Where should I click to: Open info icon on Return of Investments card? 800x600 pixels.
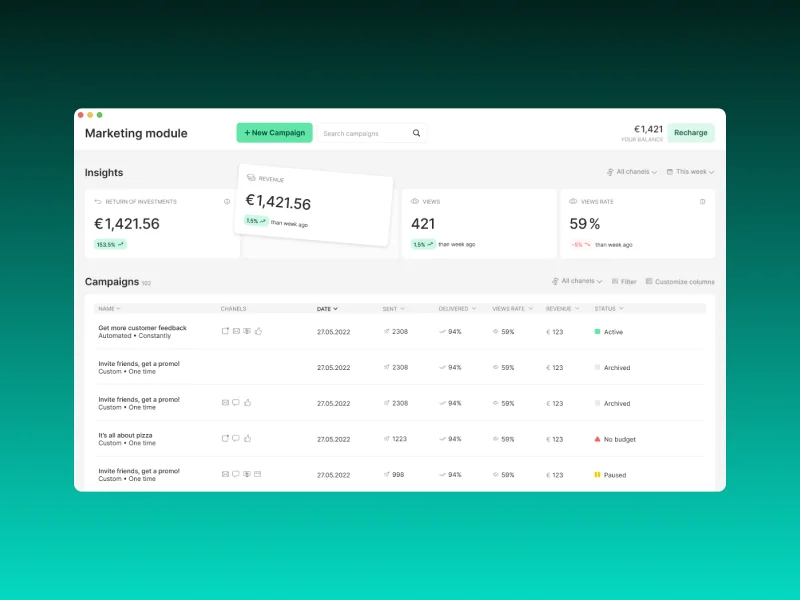[x=227, y=202]
